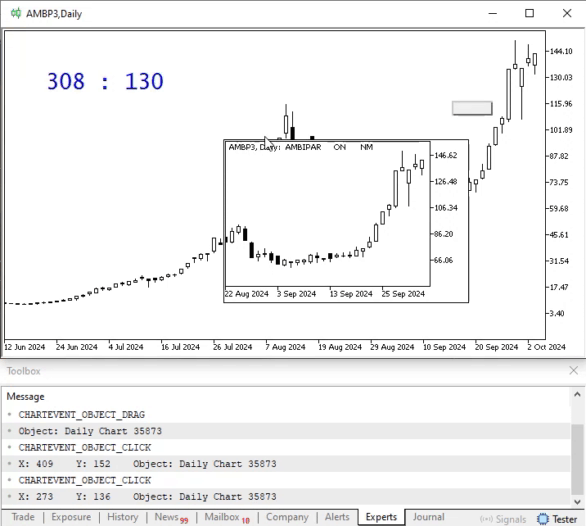Select the CHARTEVENT_OBJECT_DRAG log row
The height and width of the screenshot is (526, 586).
tap(286, 415)
